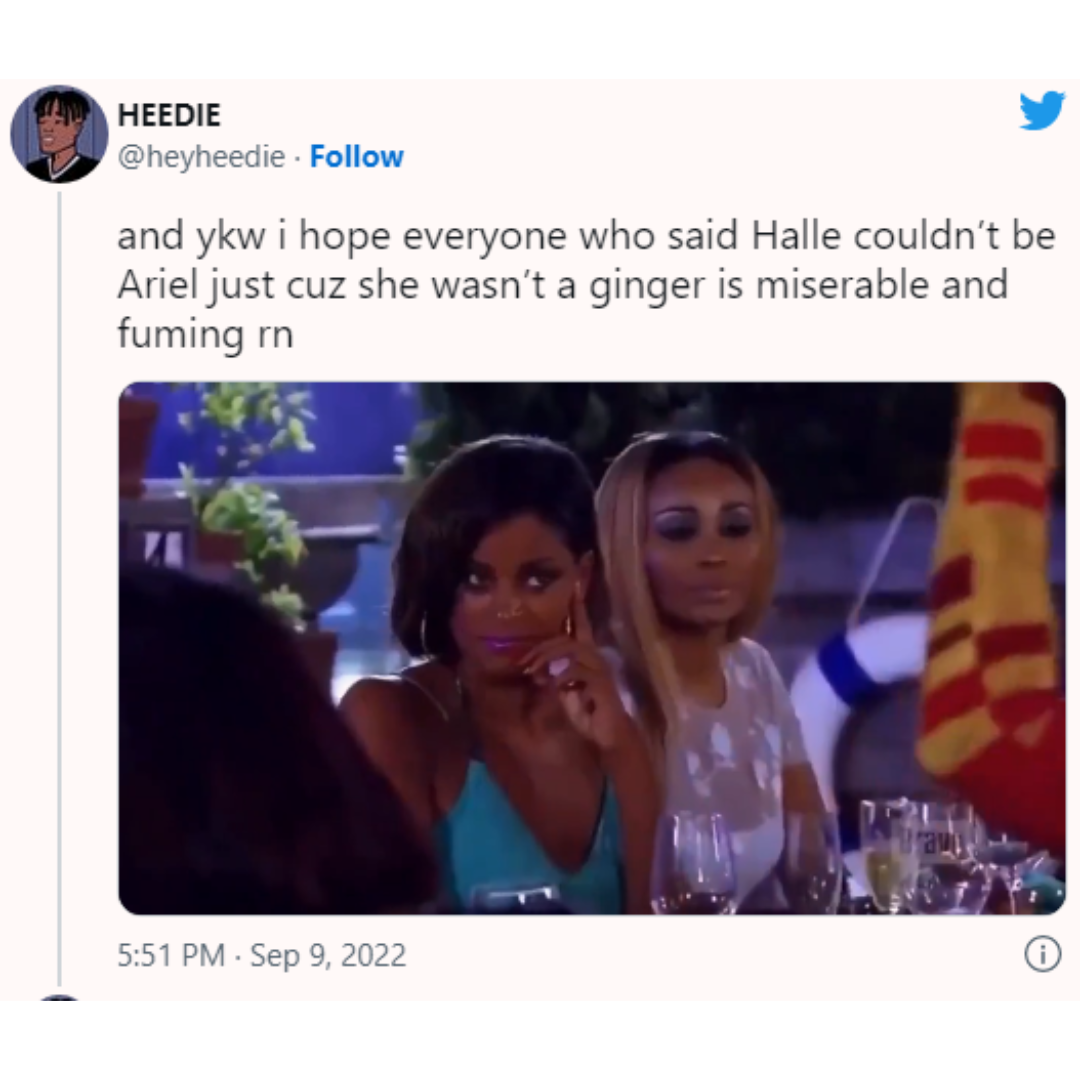
Task: Click the gray thread line under the avatar
Action: [60, 589]
